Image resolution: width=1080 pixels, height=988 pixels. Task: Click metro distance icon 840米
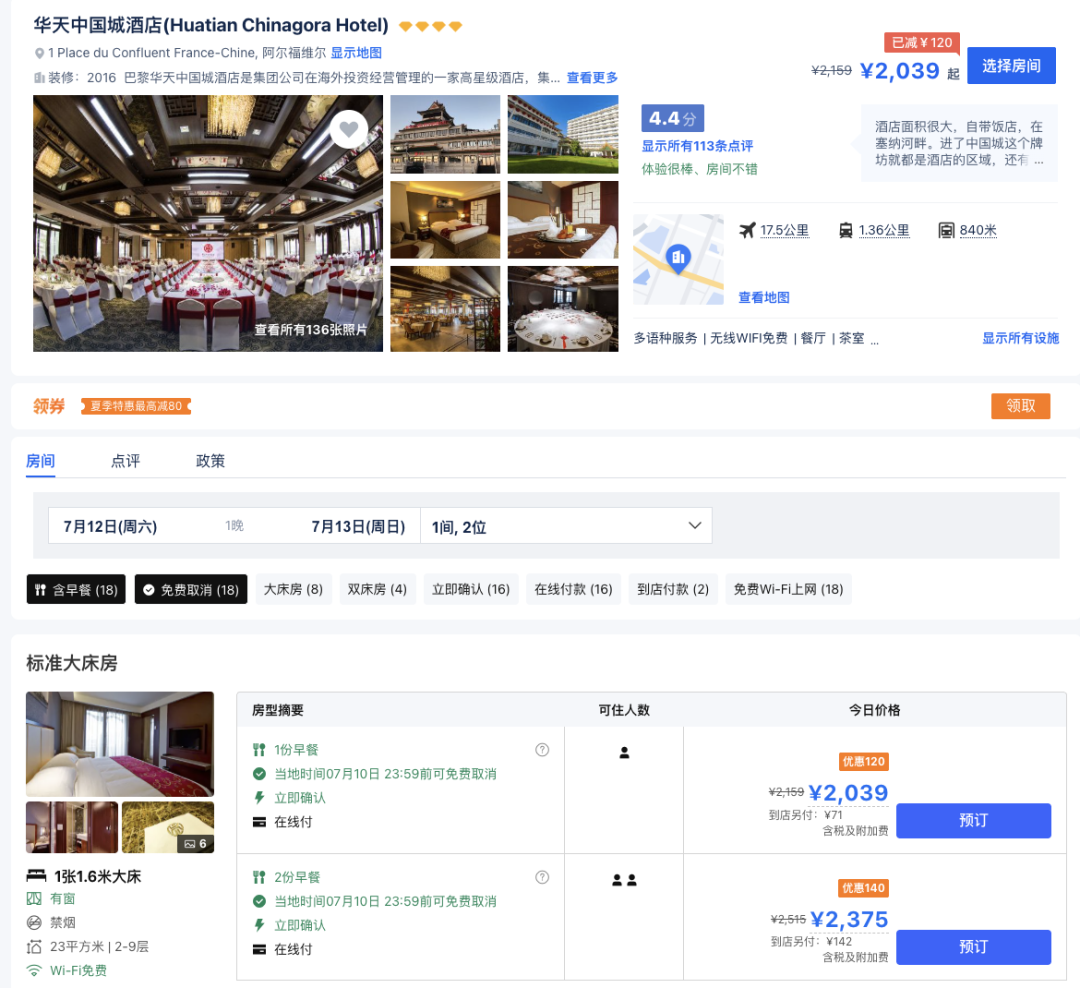coord(946,231)
